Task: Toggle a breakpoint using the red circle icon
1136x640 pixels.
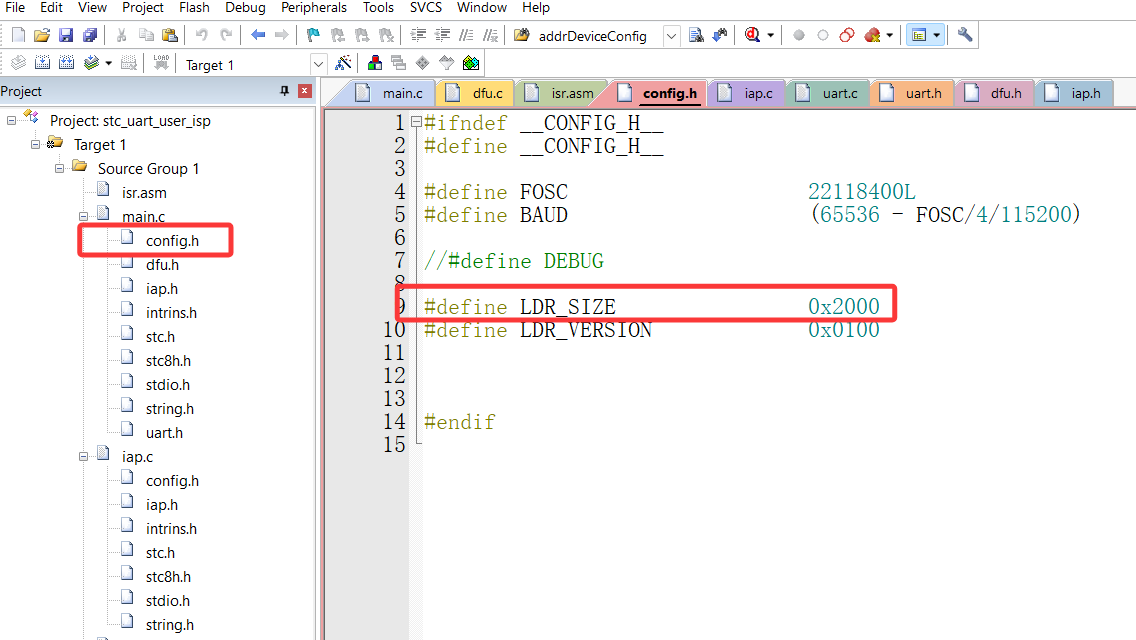Action: tap(797, 34)
